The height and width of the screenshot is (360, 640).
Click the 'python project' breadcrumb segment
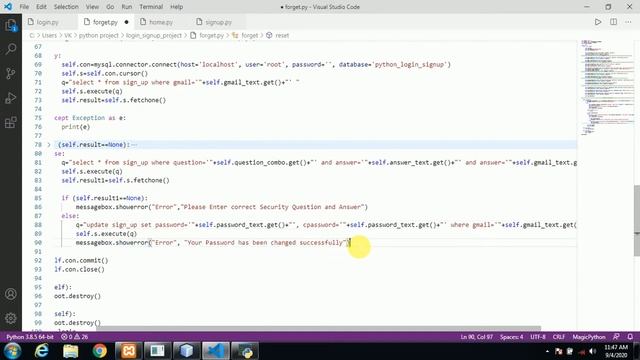tap(98, 36)
